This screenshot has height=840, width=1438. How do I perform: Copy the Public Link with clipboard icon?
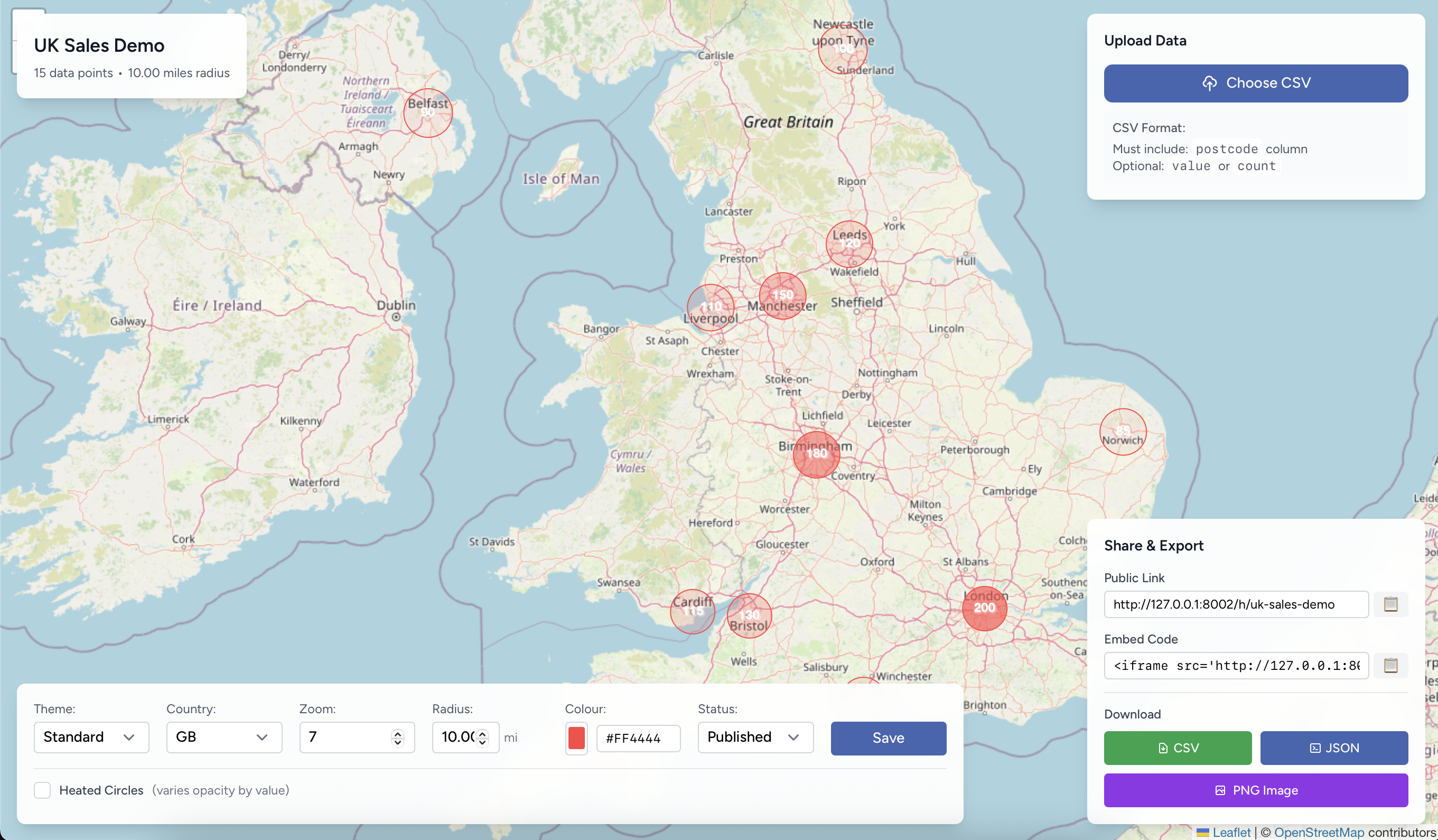(1390, 604)
